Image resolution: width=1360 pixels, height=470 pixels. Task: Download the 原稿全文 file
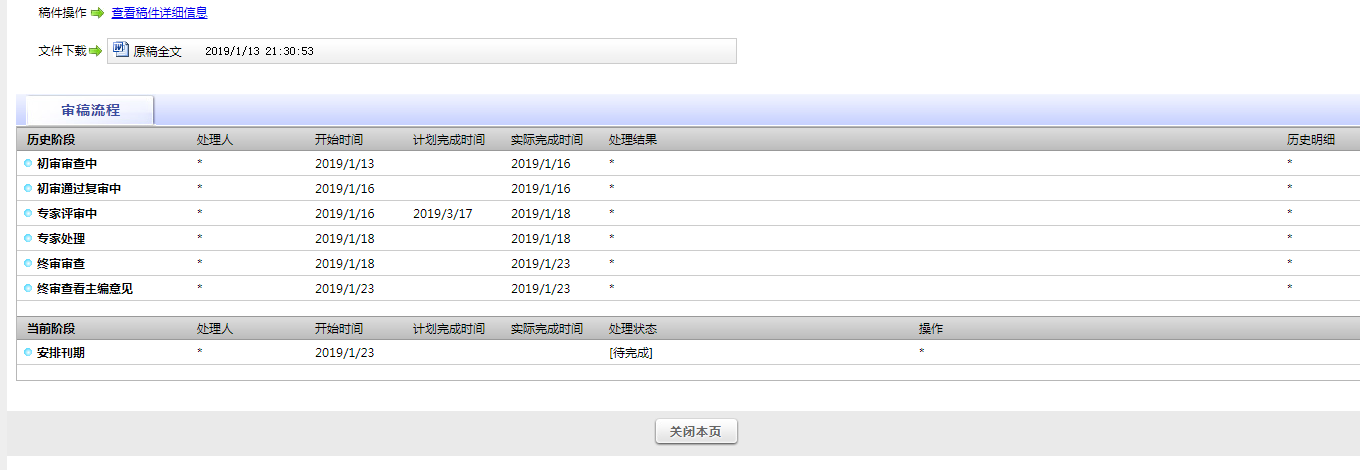click(158, 51)
